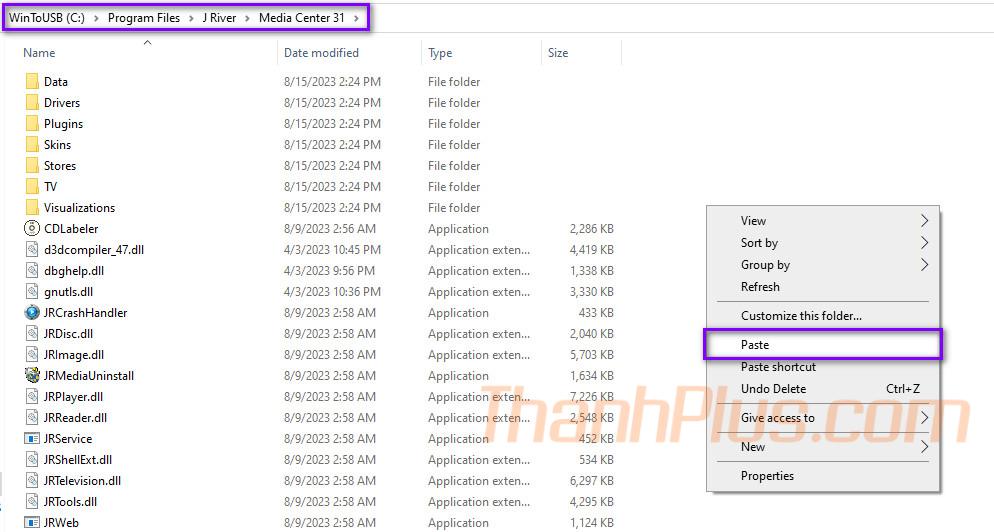Select the Visualizations folder icon
This screenshot has width=994, height=532.
pyautogui.click(x=32, y=208)
